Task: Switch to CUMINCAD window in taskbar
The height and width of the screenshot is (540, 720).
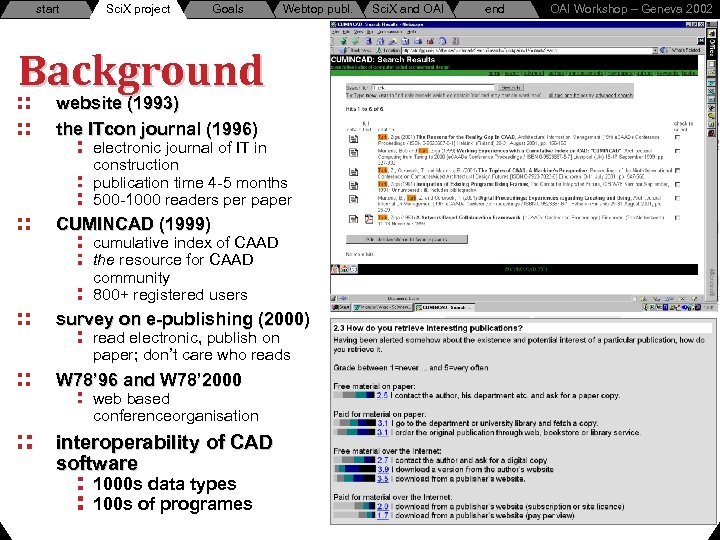Action: (x=445, y=307)
